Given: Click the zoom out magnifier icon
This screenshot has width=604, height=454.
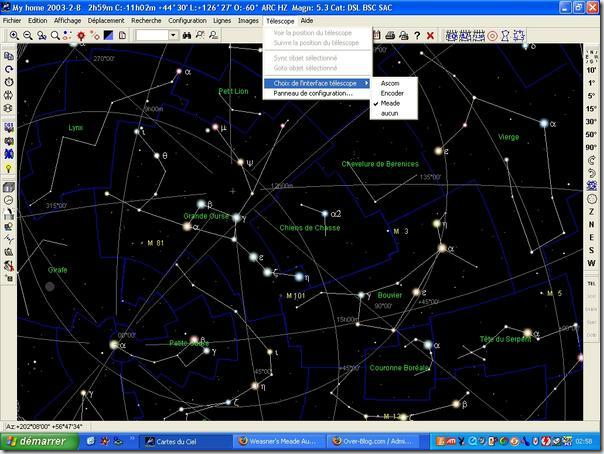Looking at the screenshot, I should [x=28, y=35].
